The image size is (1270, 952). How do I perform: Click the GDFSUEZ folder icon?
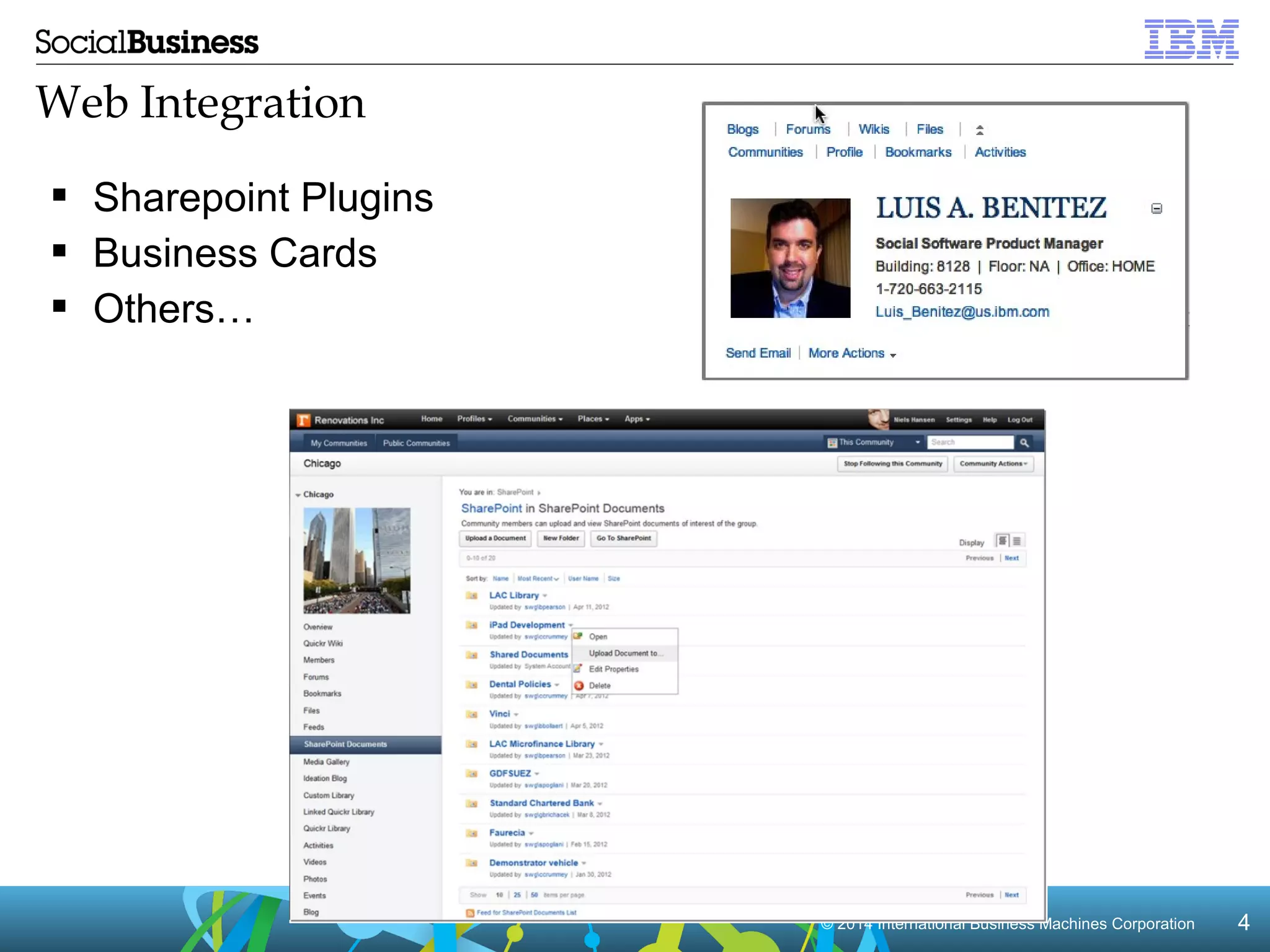click(x=472, y=773)
